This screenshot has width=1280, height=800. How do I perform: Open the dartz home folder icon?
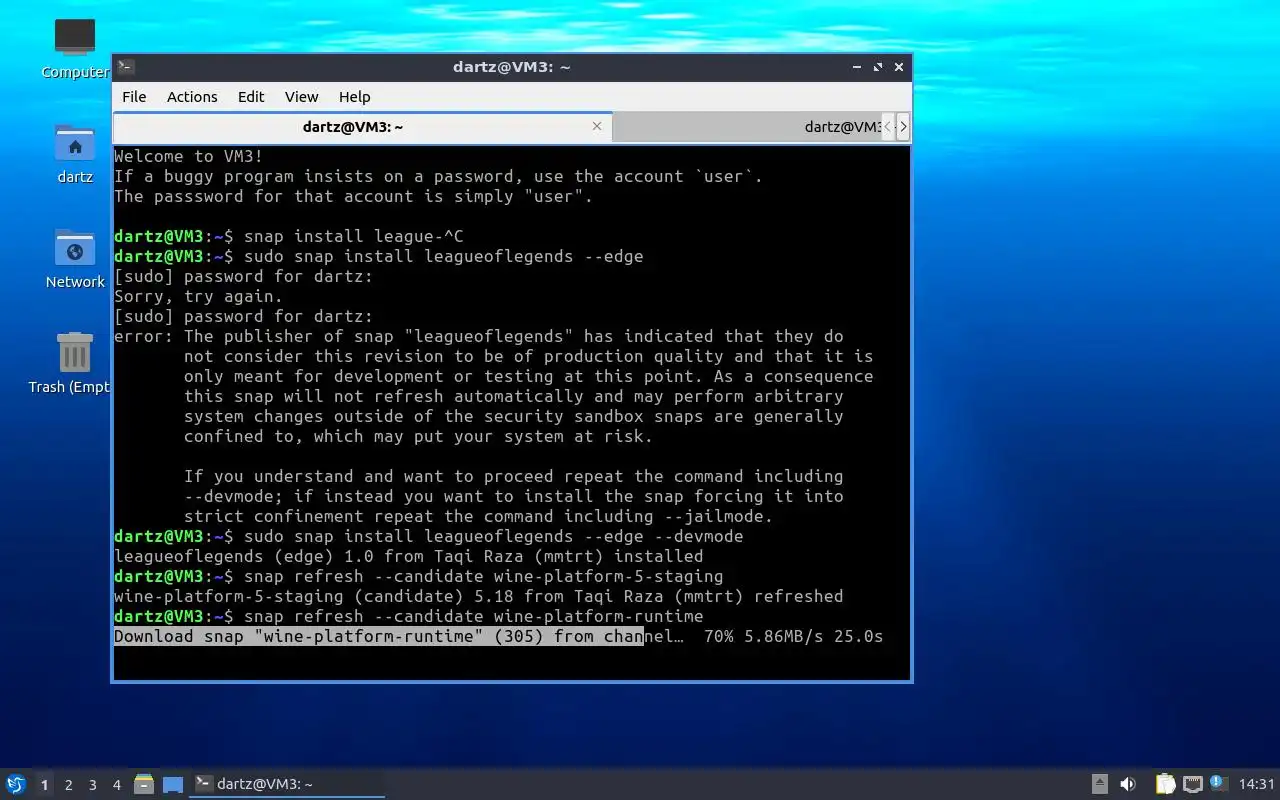click(75, 143)
